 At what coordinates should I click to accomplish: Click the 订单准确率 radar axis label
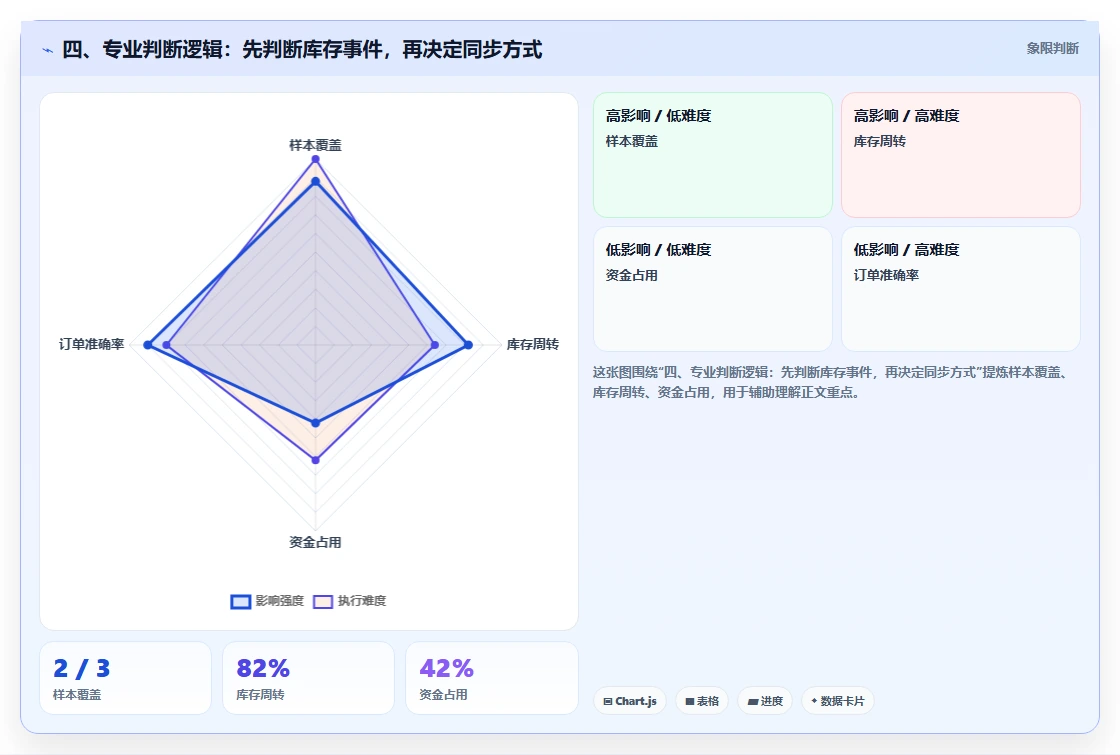91,344
